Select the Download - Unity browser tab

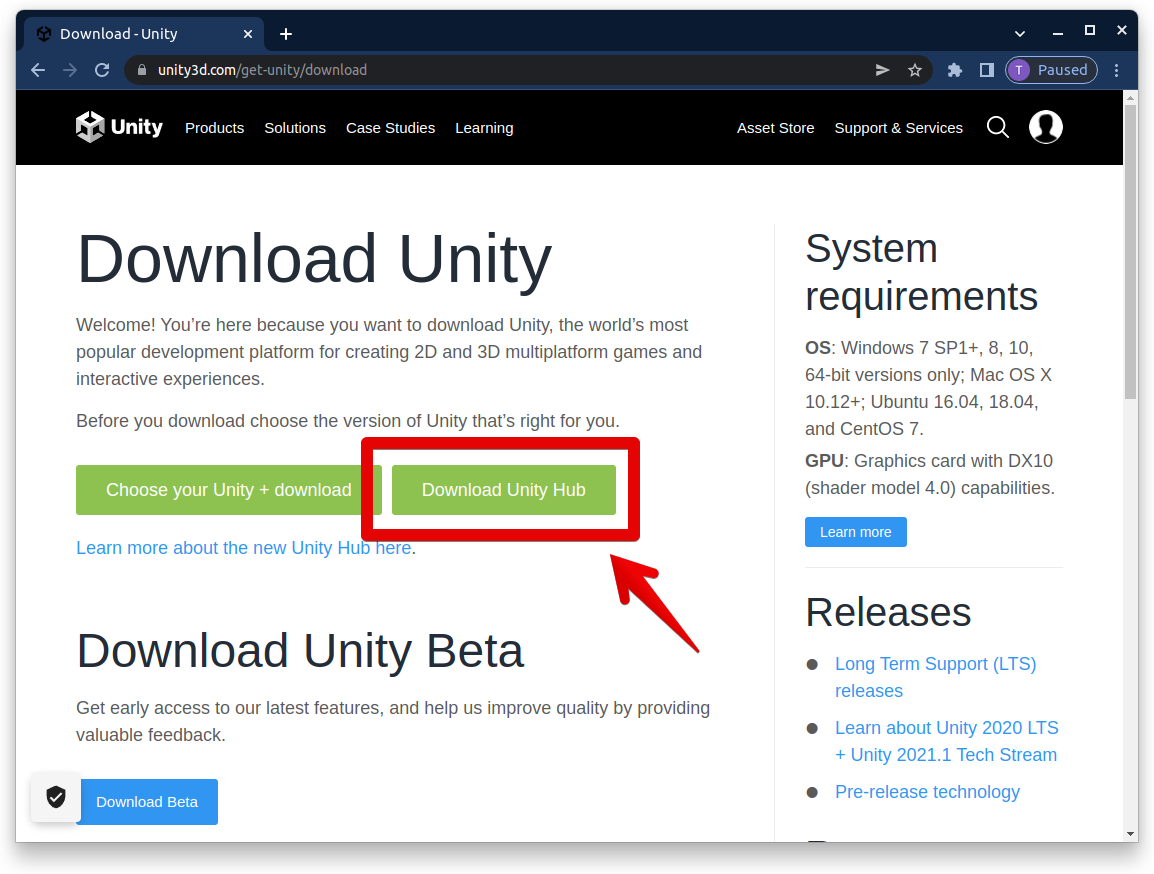coord(145,34)
